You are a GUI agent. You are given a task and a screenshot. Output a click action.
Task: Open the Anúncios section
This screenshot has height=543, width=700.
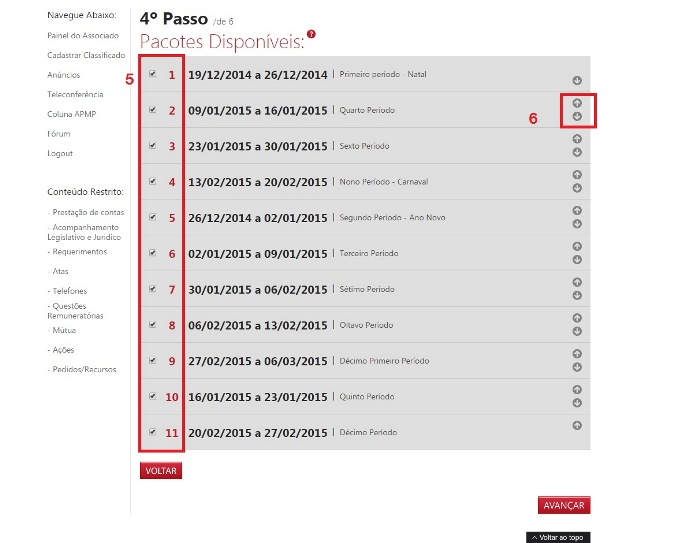coord(64,75)
